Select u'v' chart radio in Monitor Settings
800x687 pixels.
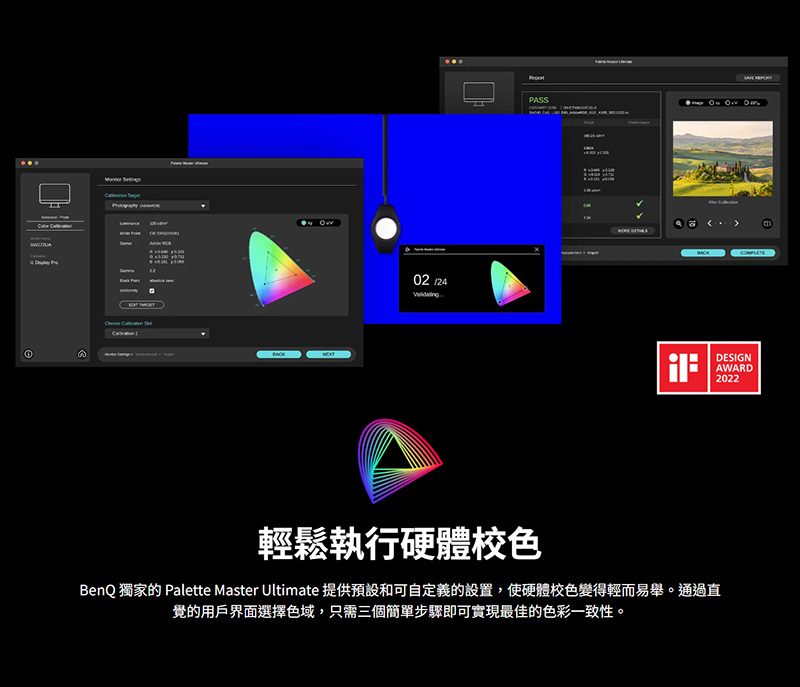tap(322, 223)
